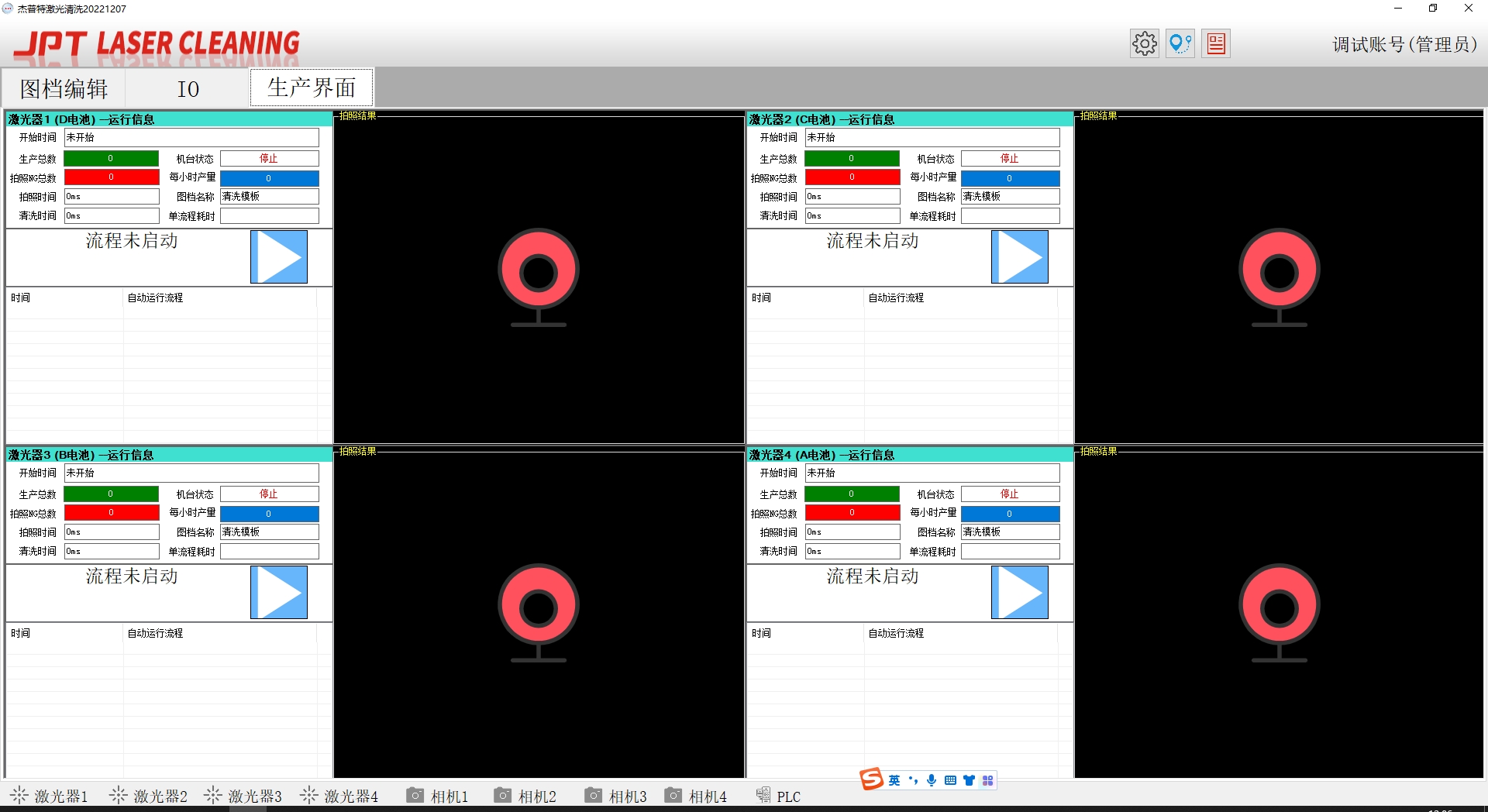This screenshot has height=812, width=1488.
Task: Click the webcam image in 激光器1 photo result
Action: click(539, 277)
